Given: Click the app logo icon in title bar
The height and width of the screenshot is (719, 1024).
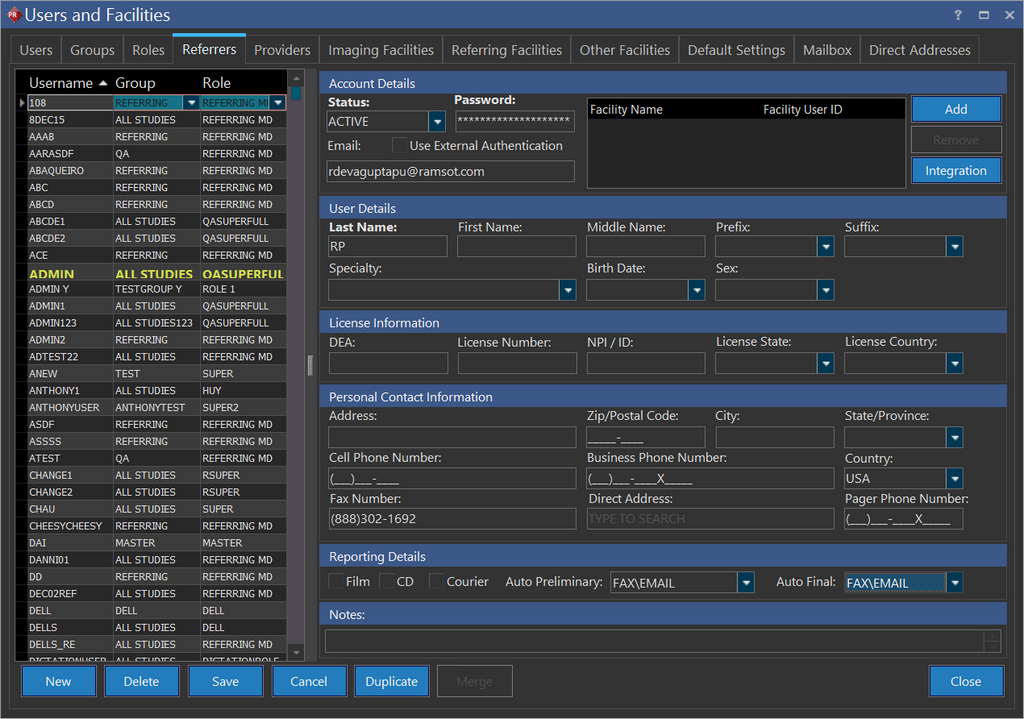Looking at the screenshot, I should [13, 15].
